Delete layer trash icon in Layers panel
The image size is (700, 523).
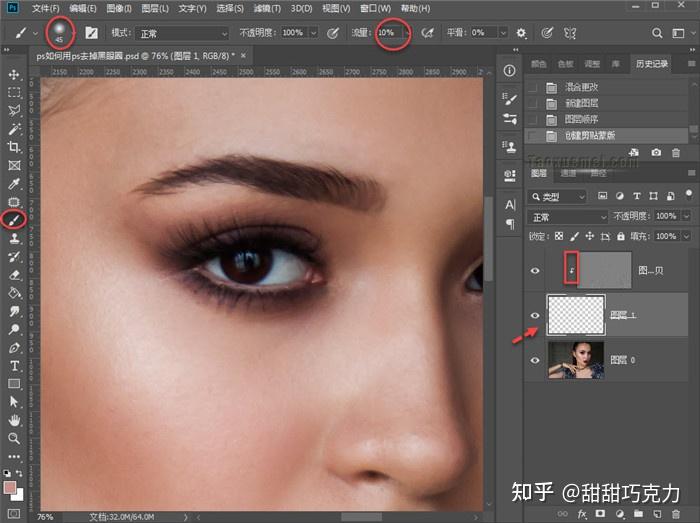coord(676,514)
